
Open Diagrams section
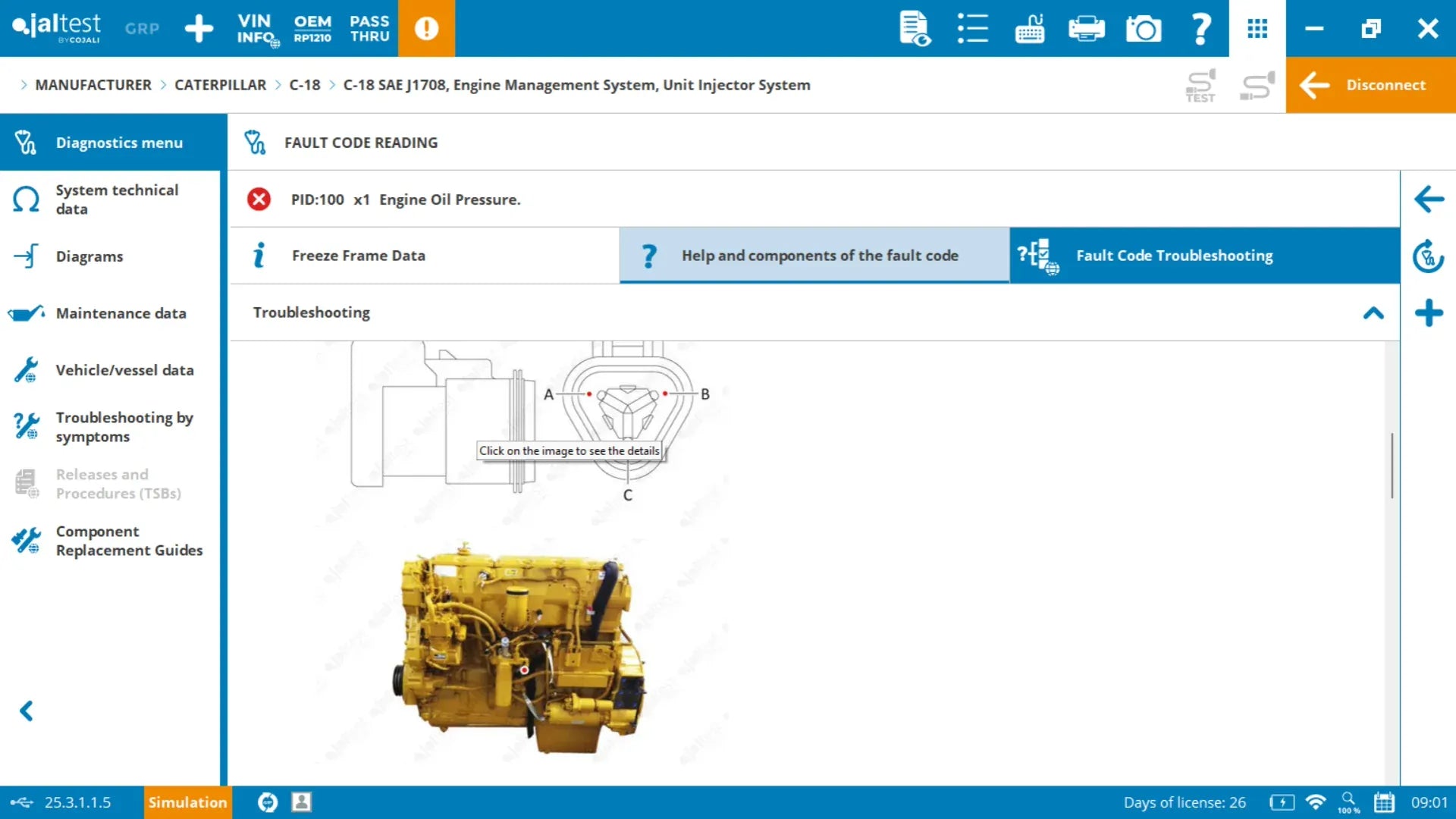[110, 256]
